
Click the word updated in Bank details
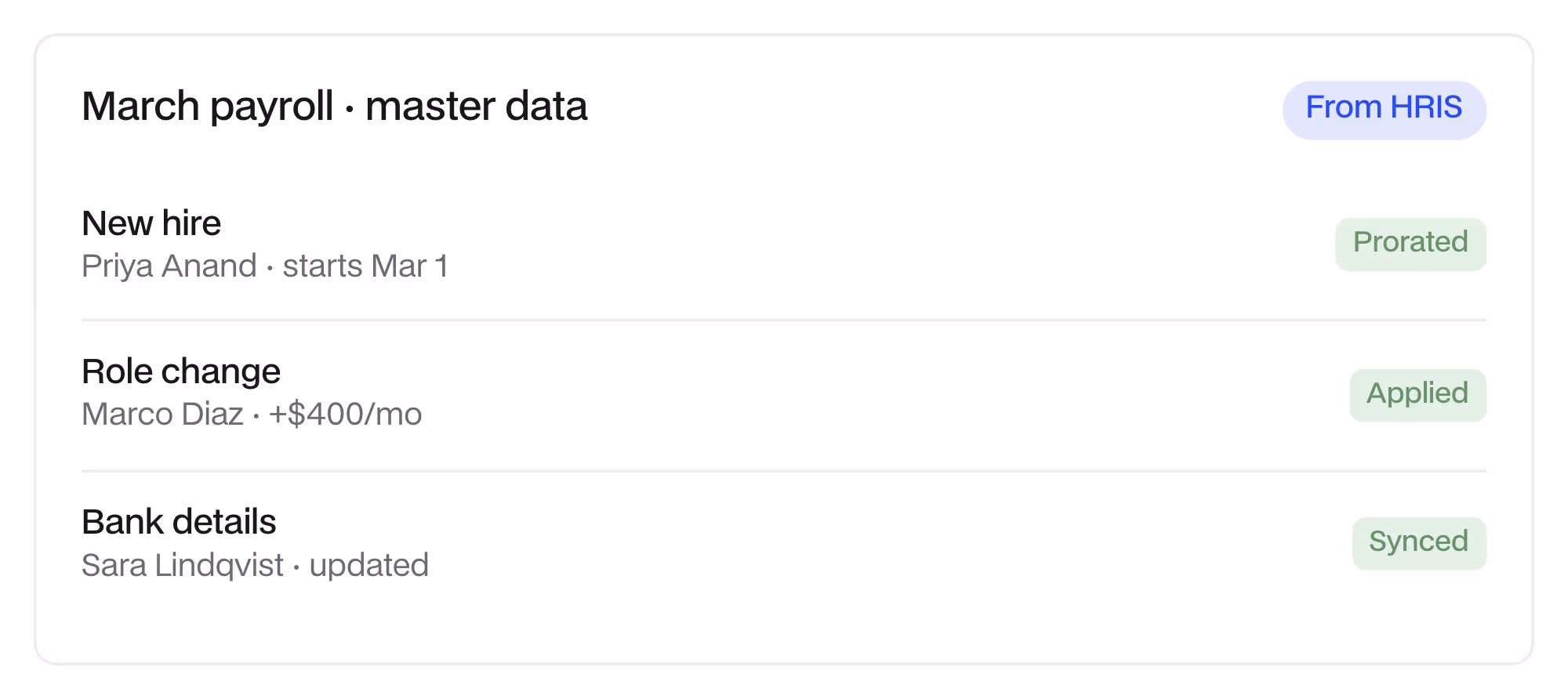coord(369,565)
